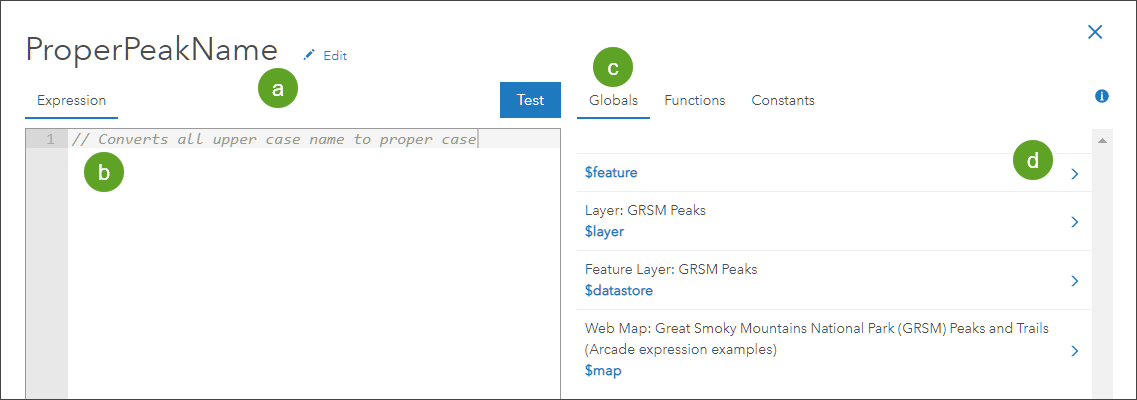Close the expression editor with the X
Screen dimensions: 1137x400
pos(1095,32)
